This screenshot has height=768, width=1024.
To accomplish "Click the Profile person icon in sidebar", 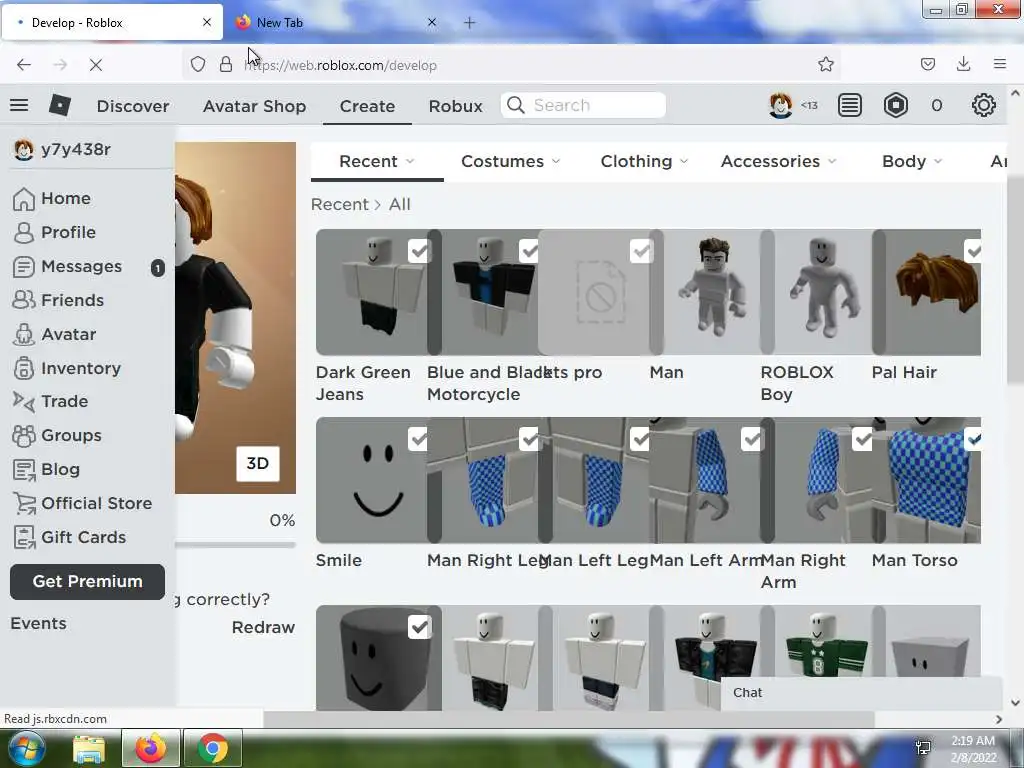I will click(24, 232).
